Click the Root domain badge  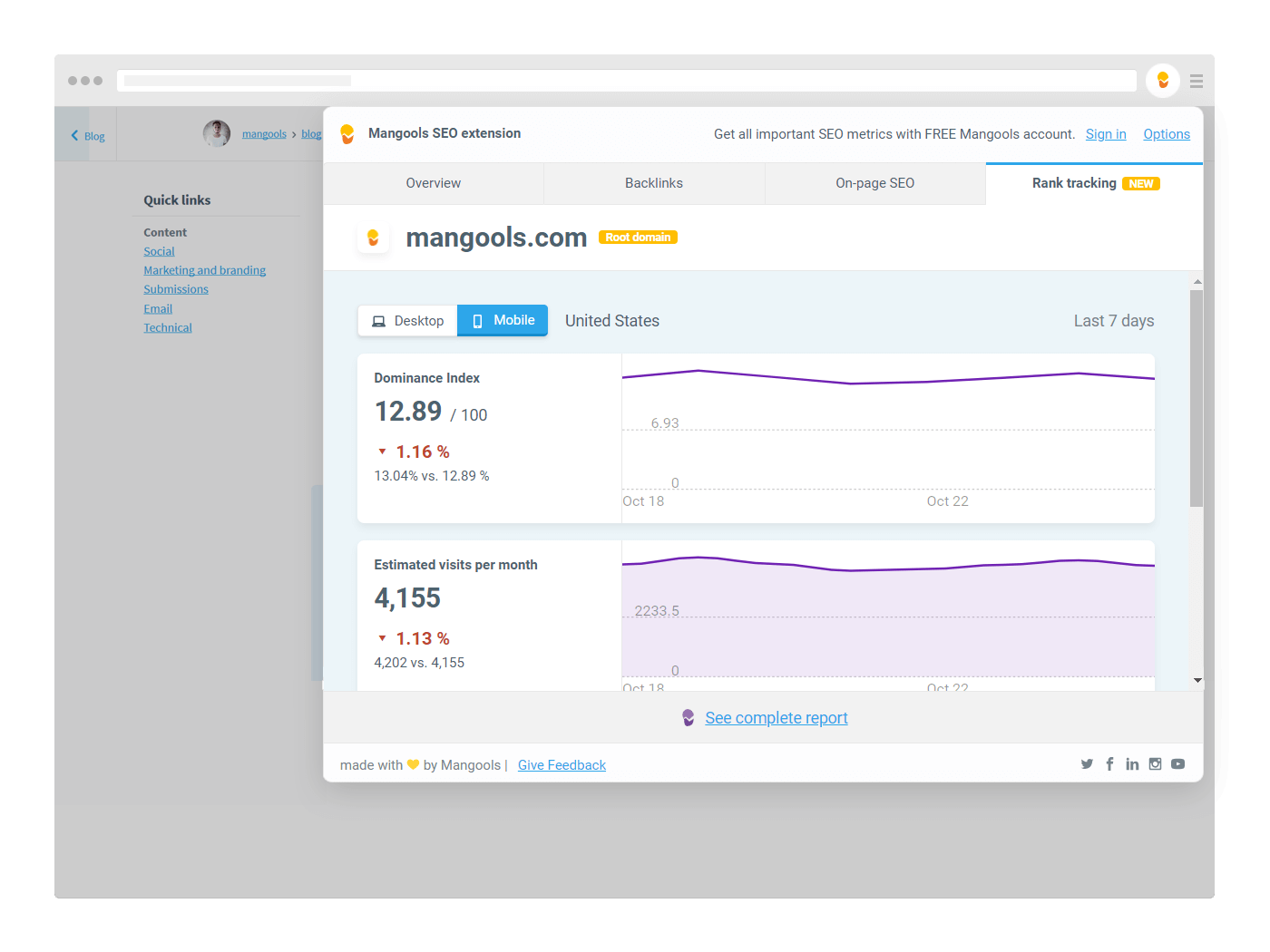(638, 238)
